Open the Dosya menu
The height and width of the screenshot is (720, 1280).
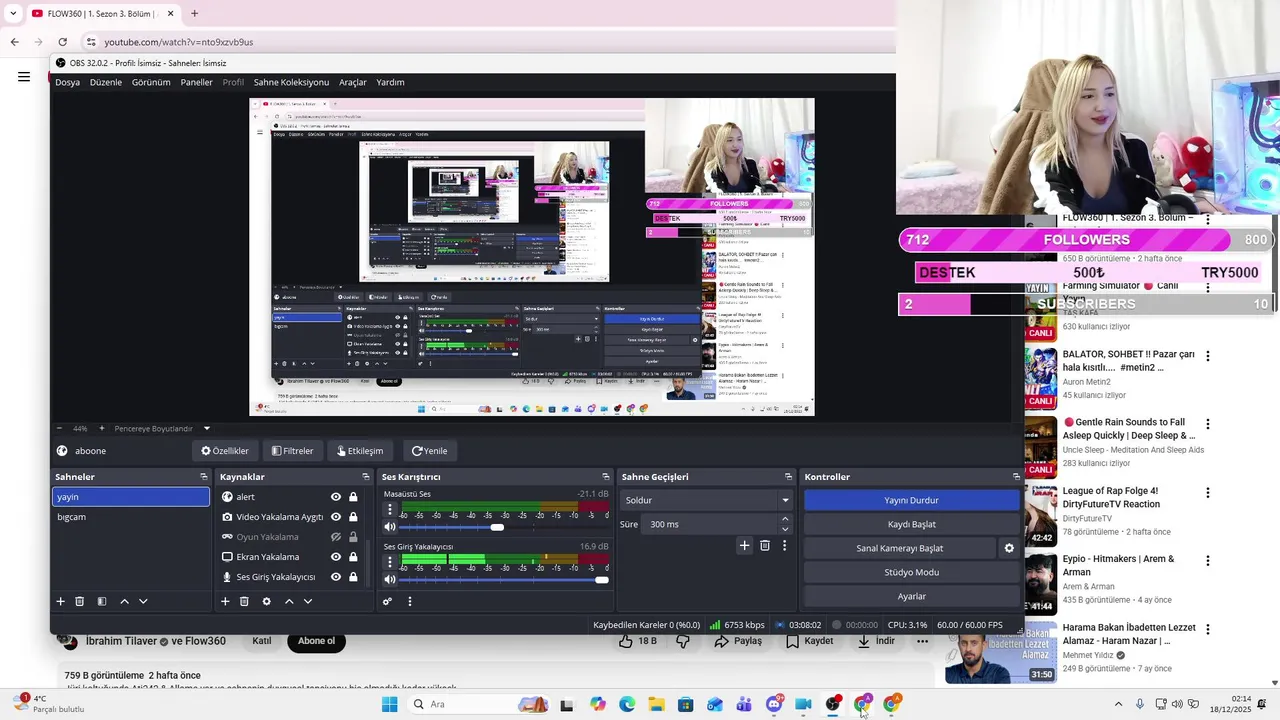(67, 82)
